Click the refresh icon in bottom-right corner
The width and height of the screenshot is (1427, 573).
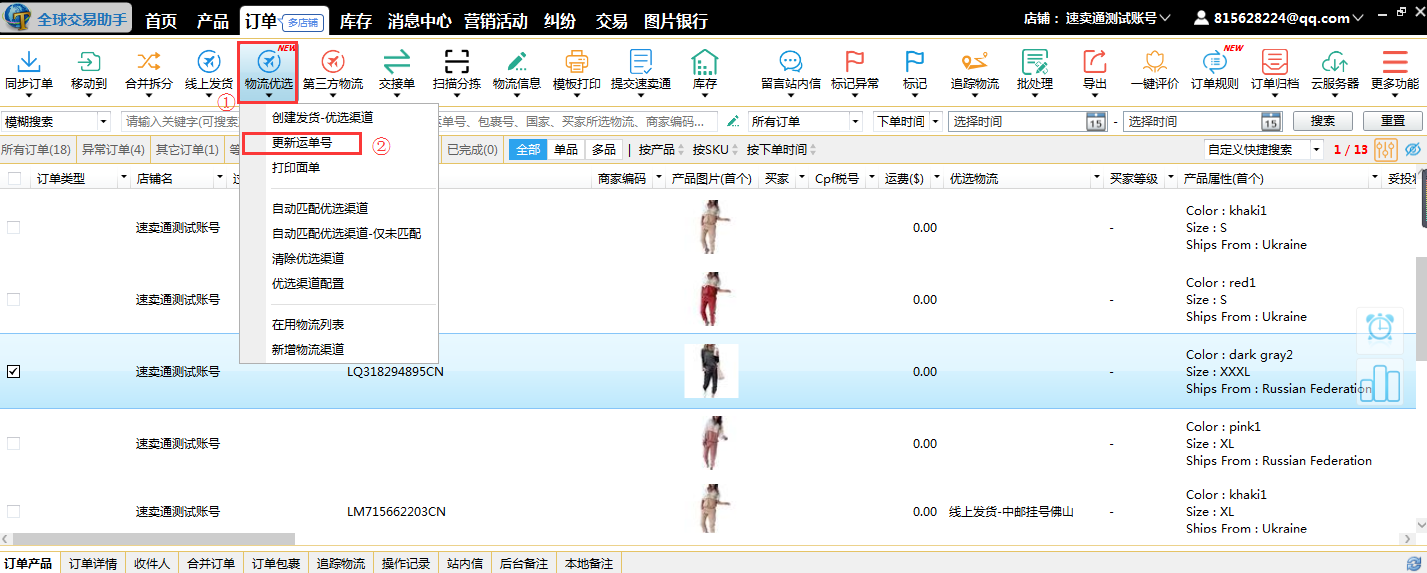[x=1413, y=565]
